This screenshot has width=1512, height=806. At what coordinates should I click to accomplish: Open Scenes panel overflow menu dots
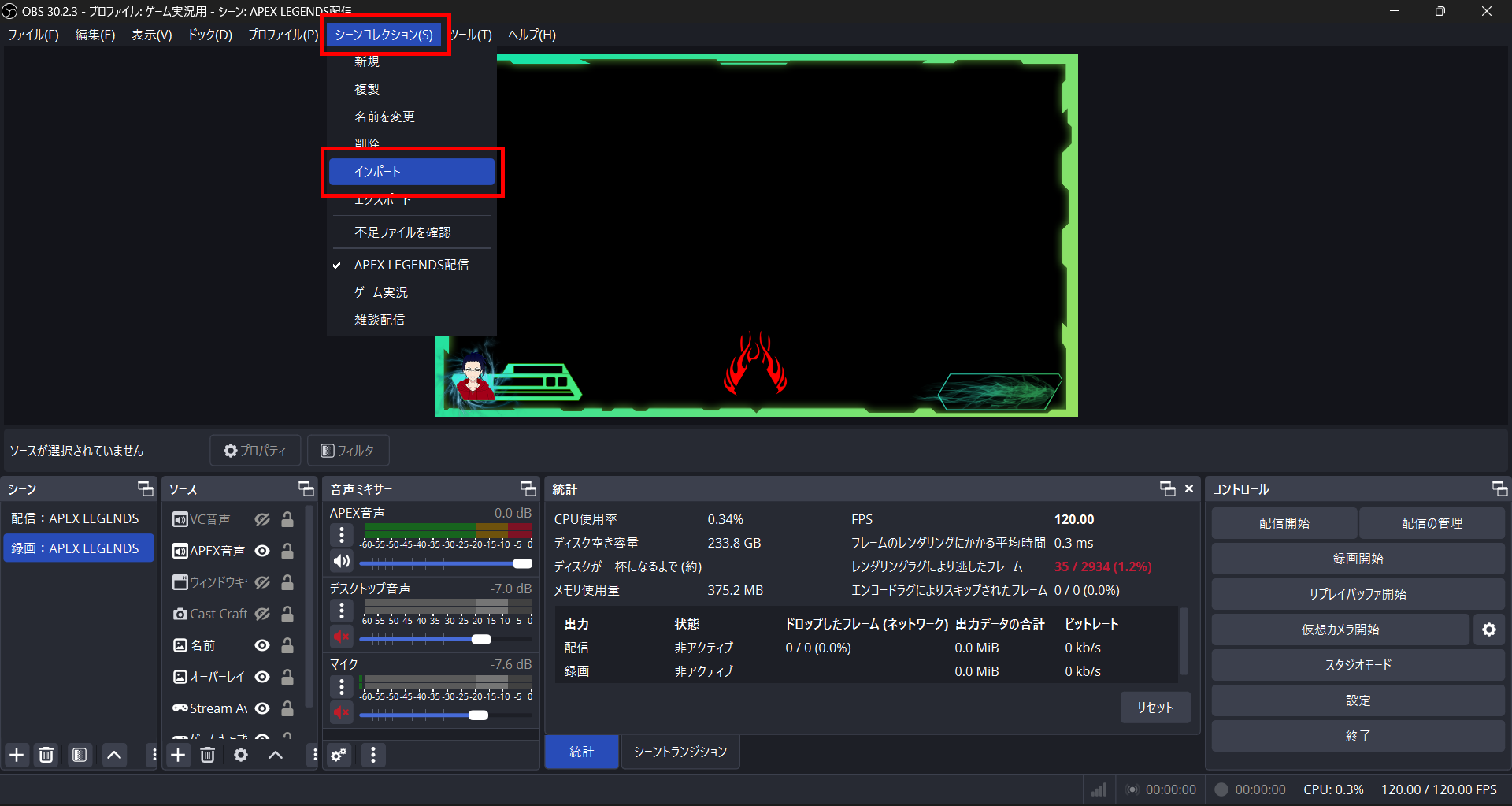(154, 755)
